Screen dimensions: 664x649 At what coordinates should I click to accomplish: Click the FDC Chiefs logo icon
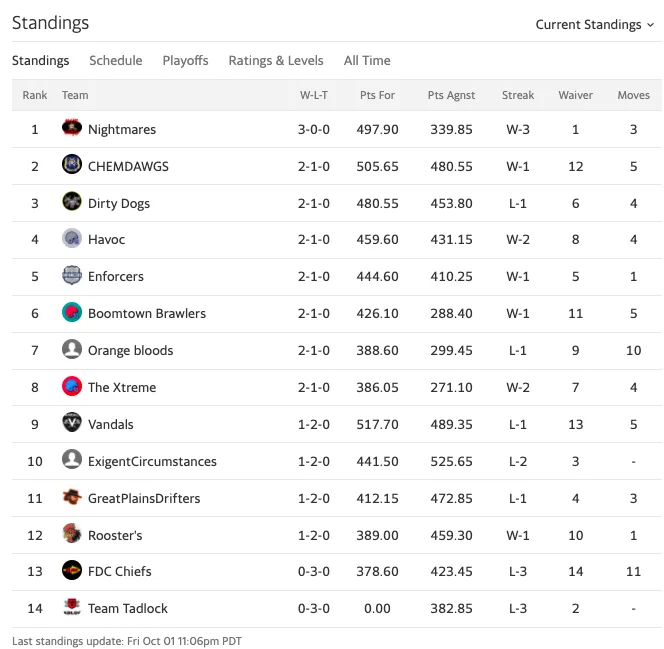tap(72, 570)
